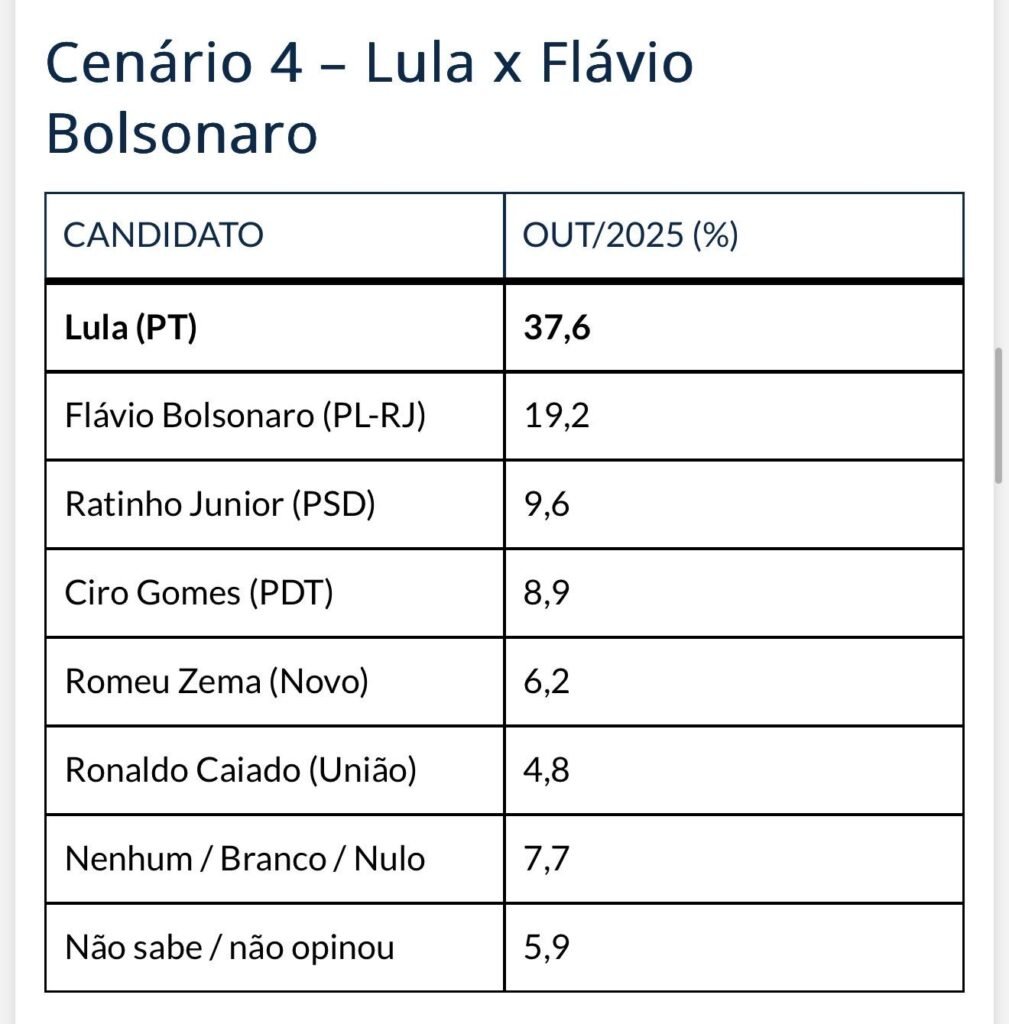This screenshot has height=1024, width=1009.
Task: Click the 7,7 percentage value
Action: point(547,859)
